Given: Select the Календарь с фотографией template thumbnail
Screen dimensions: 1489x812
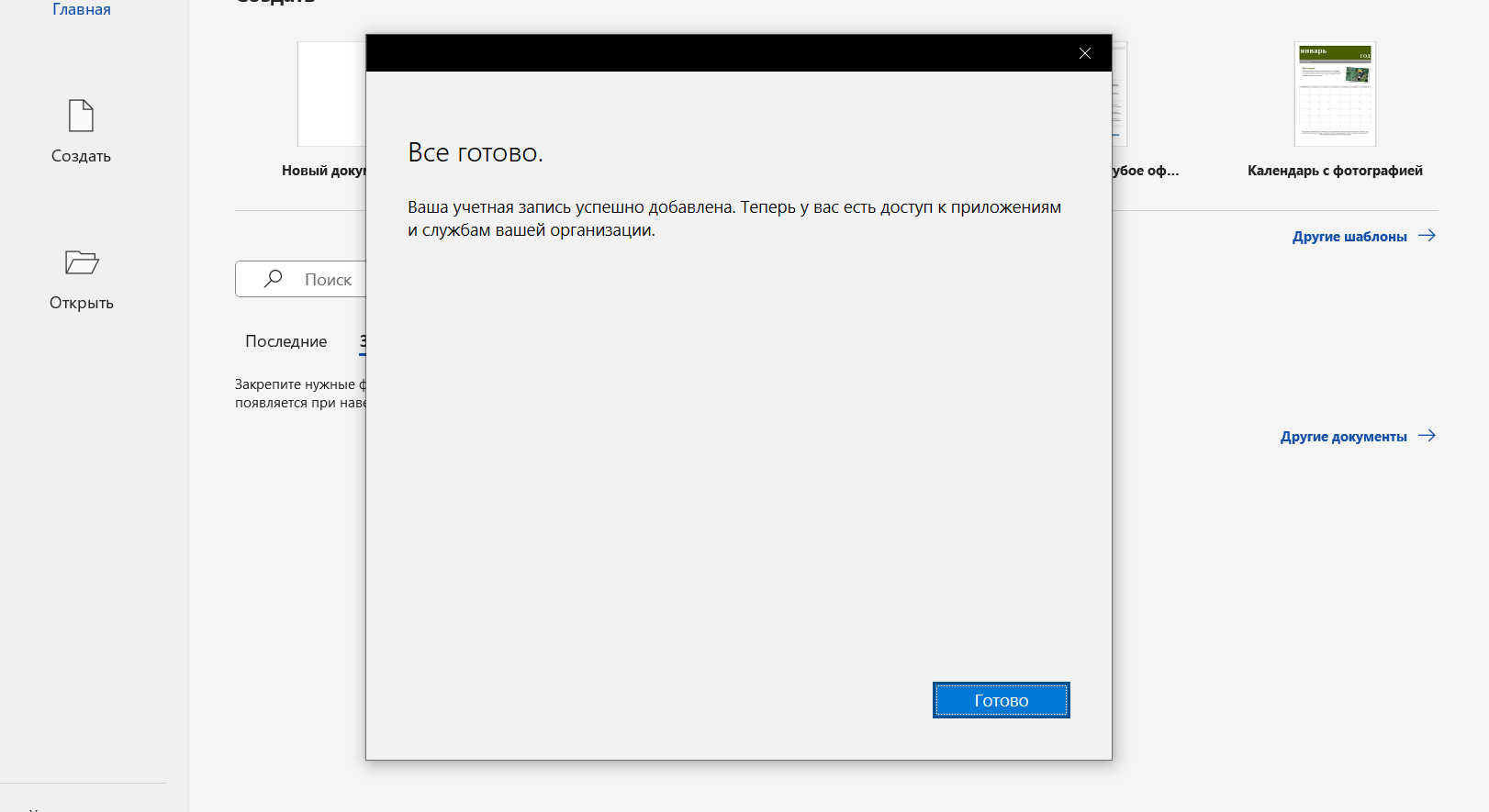Looking at the screenshot, I should pos(1335,94).
